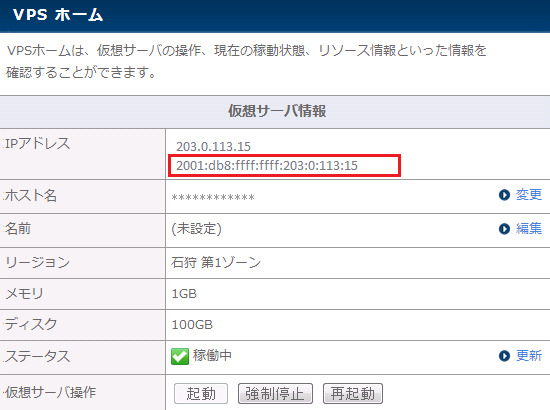Click the 石狩 第1ゾーン region value
Screen dimensions: 550x410
(x=216, y=262)
